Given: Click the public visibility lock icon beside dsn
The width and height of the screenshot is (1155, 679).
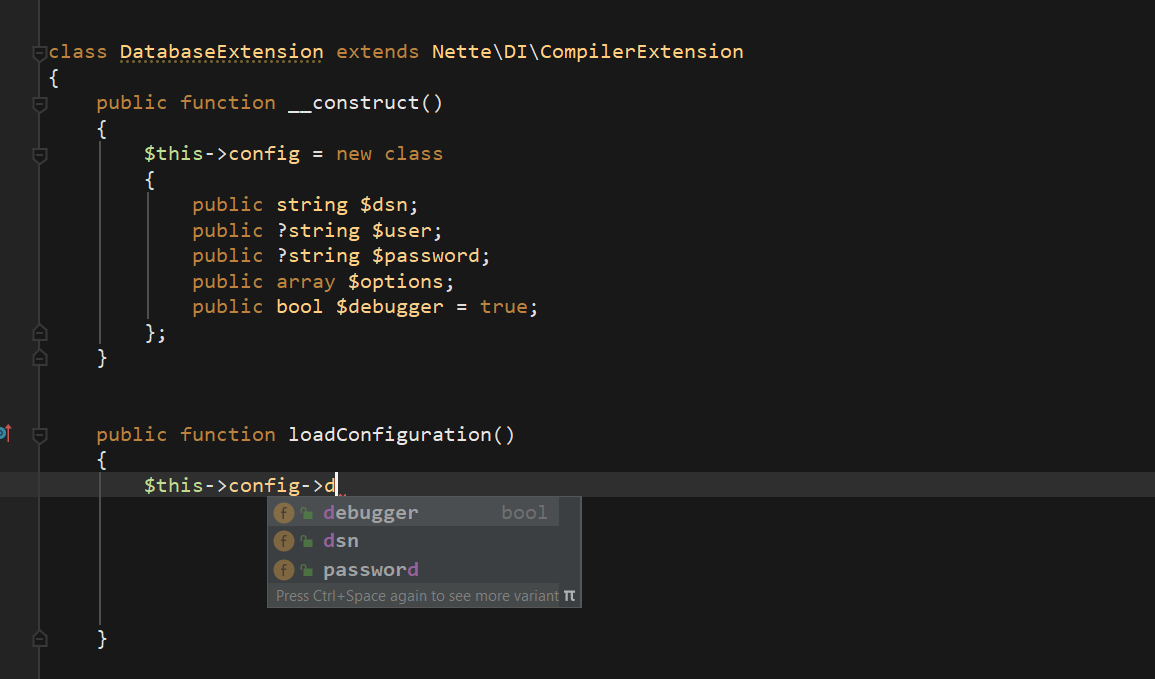Looking at the screenshot, I should click(306, 542).
